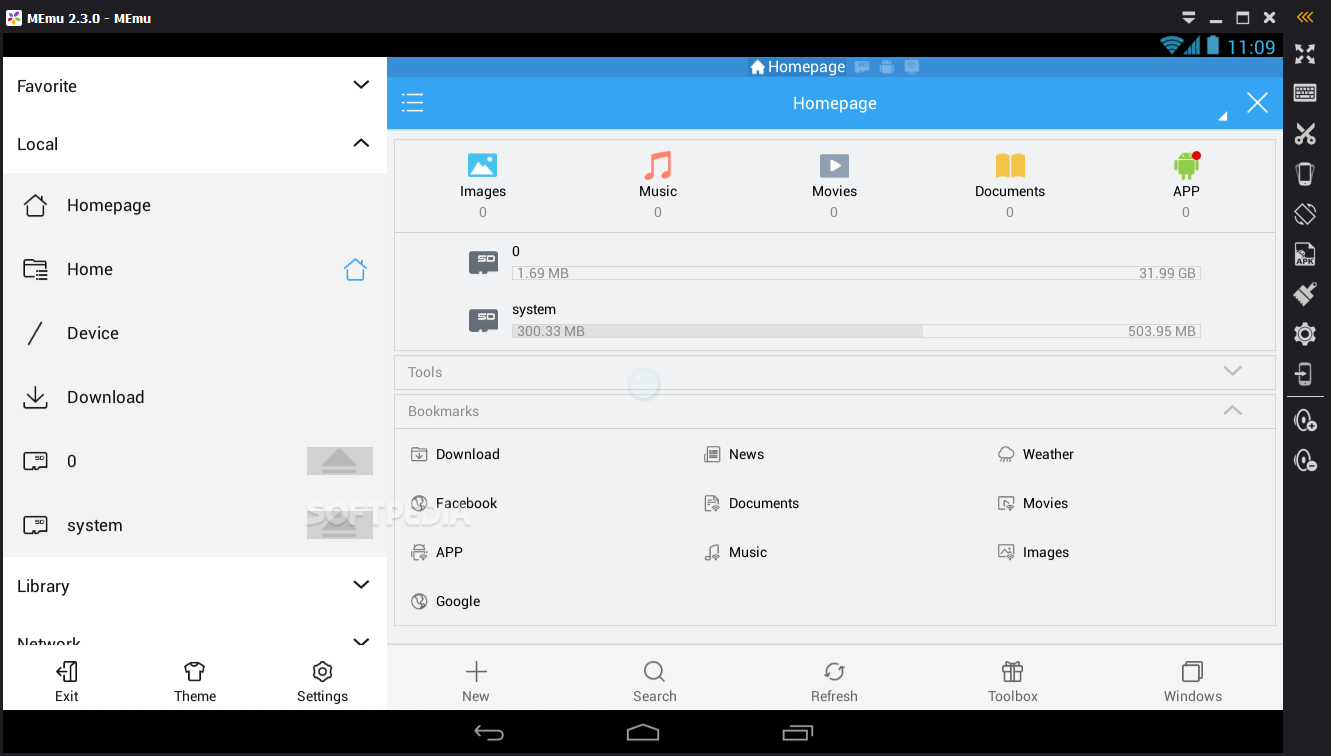
Task: Toggle MEmu fullscreen mode
Action: coord(1305,54)
